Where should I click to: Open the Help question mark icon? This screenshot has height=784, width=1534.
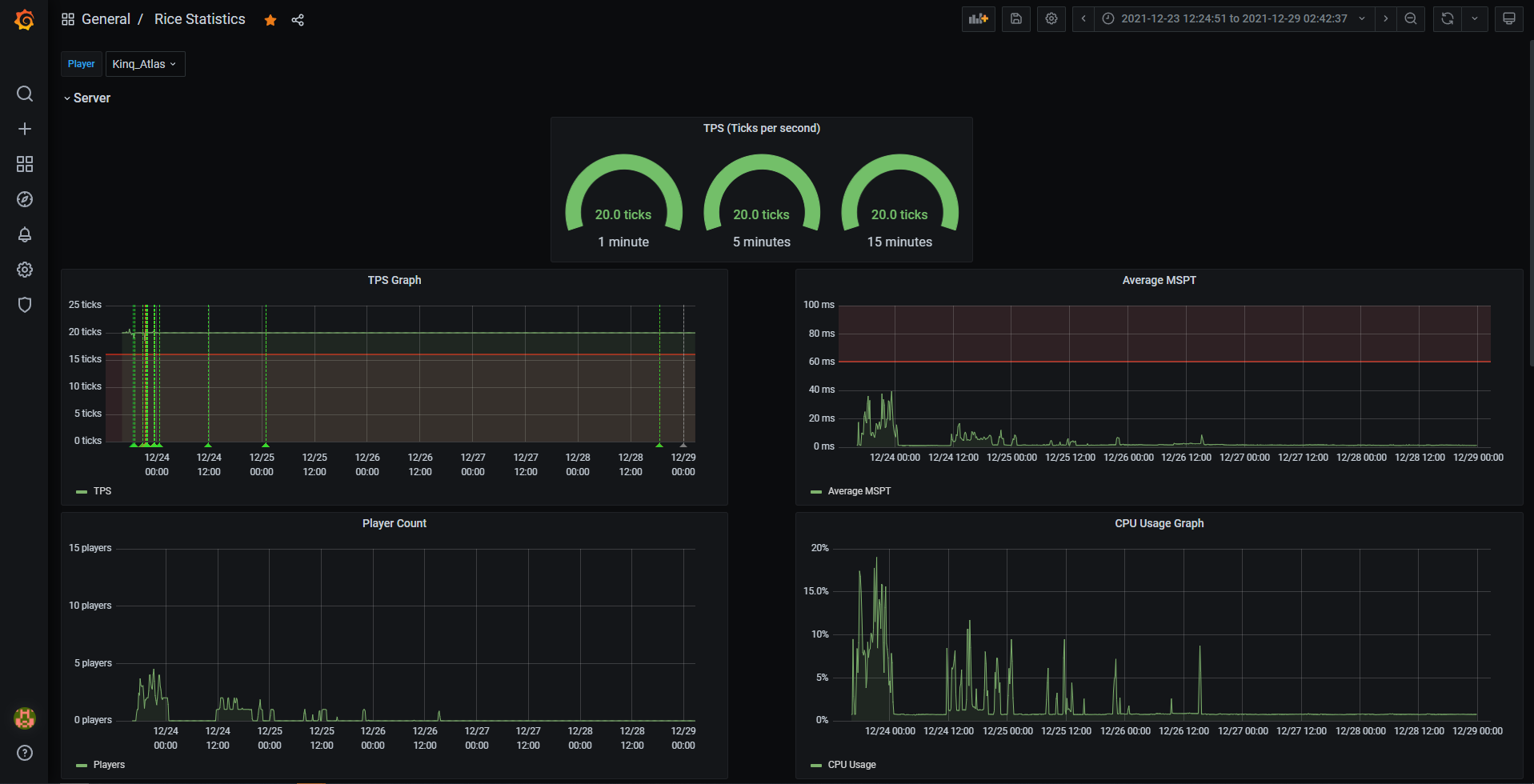click(x=25, y=753)
